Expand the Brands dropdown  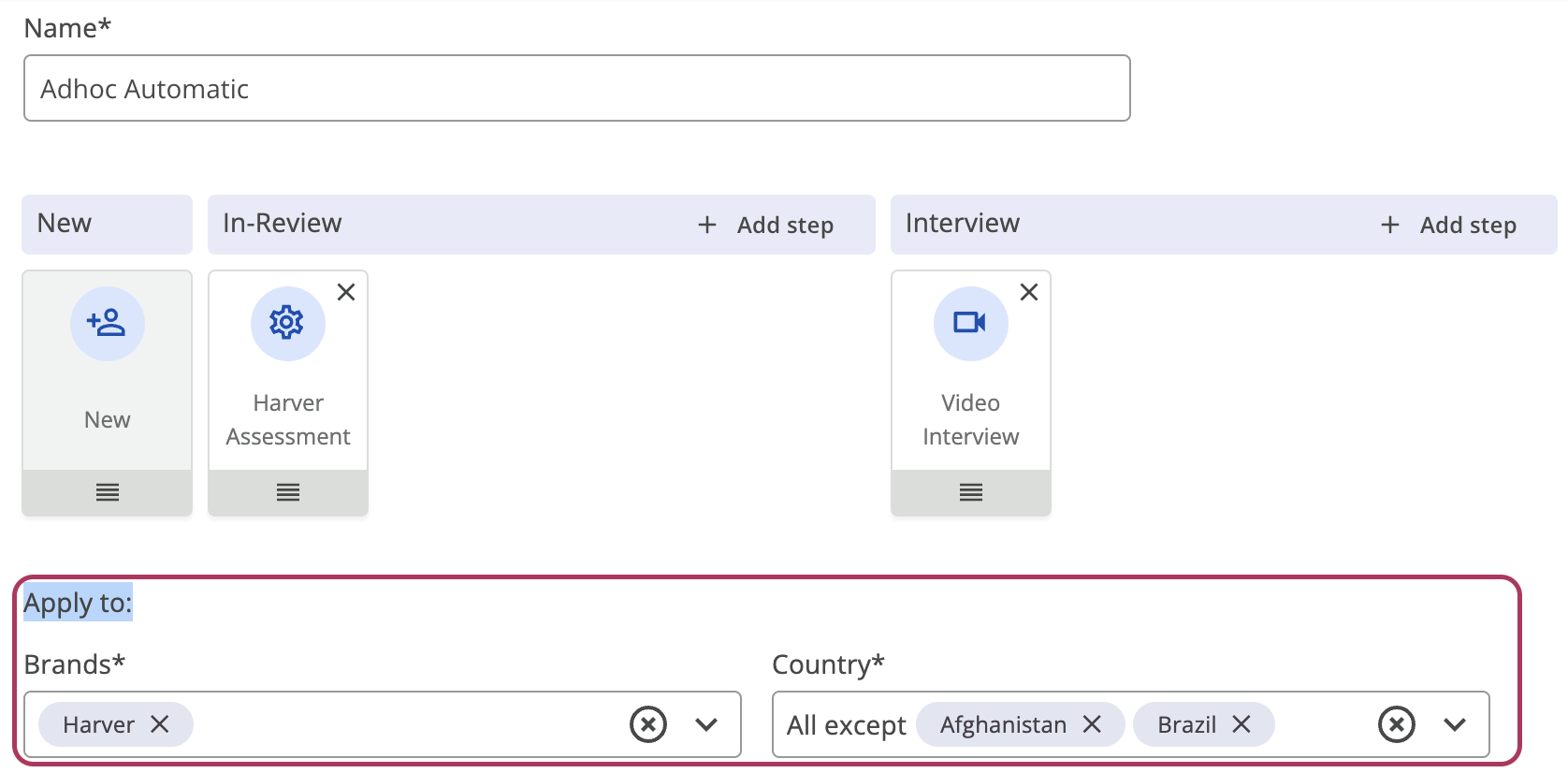(x=706, y=724)
